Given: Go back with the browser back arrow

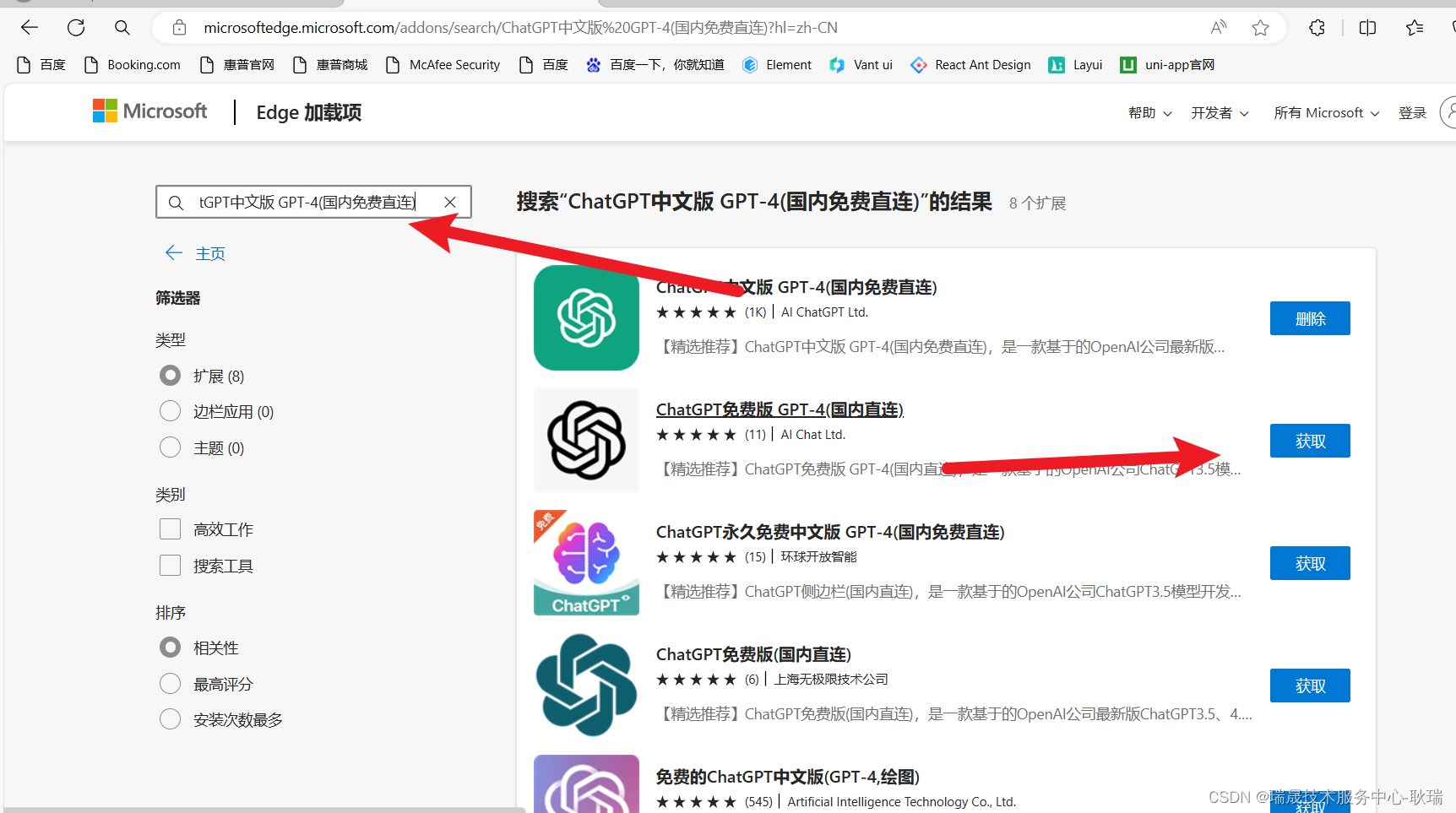Looking at the screenshot, I should pyautogui.click(x=30, y=28).
